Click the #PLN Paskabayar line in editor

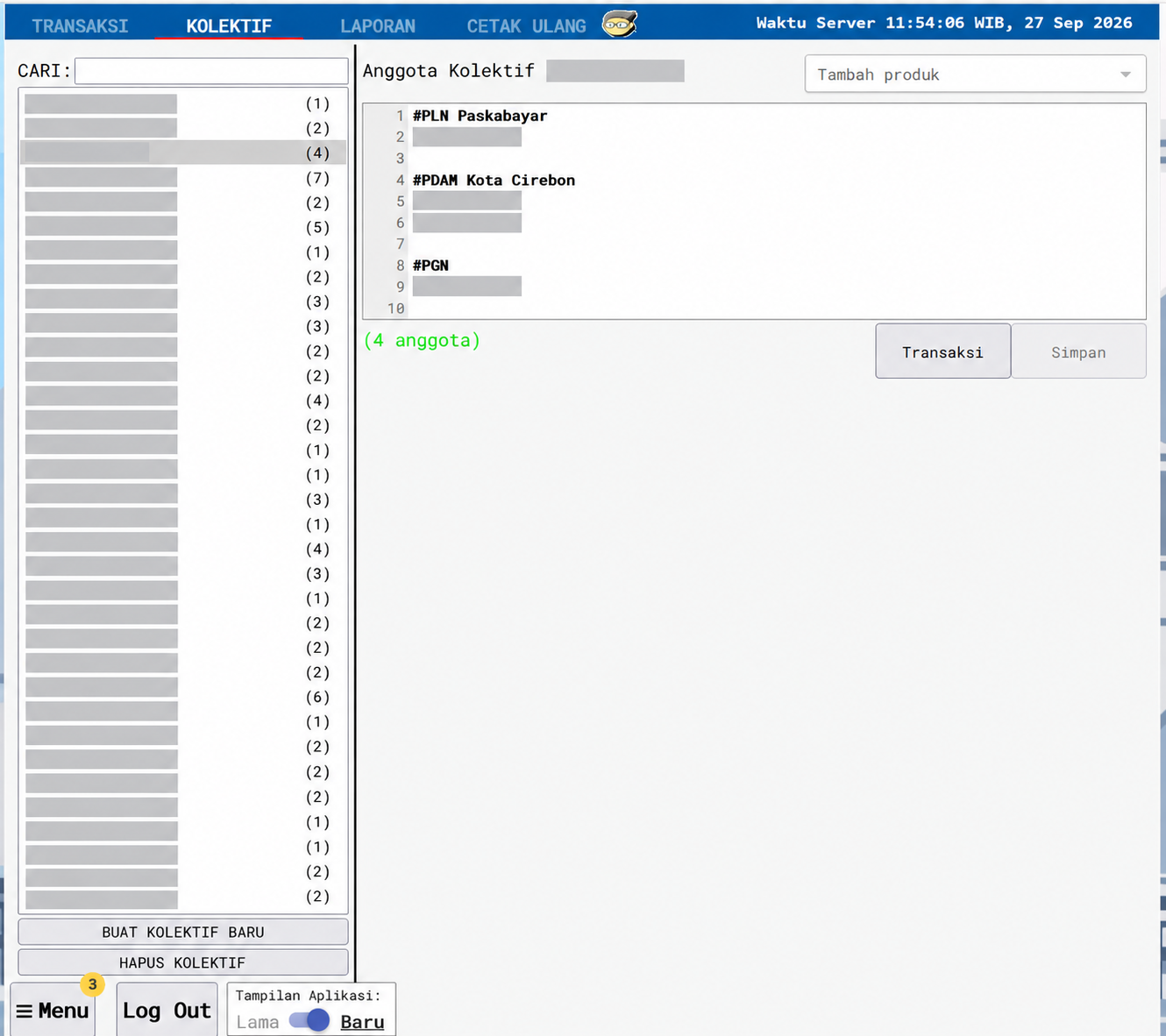(x=480, y=116)
